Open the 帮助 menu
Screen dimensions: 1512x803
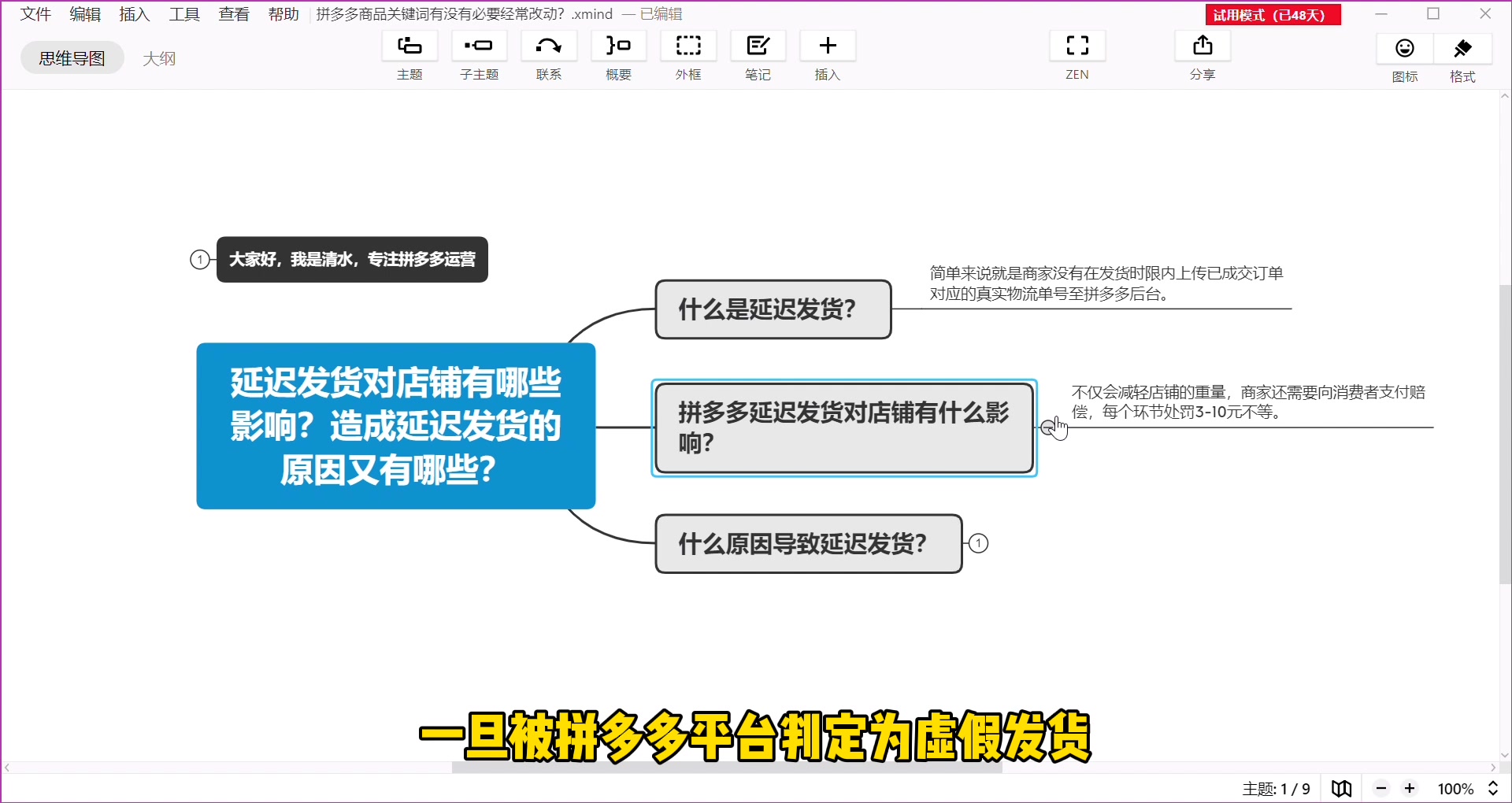[x=283, y=14]
